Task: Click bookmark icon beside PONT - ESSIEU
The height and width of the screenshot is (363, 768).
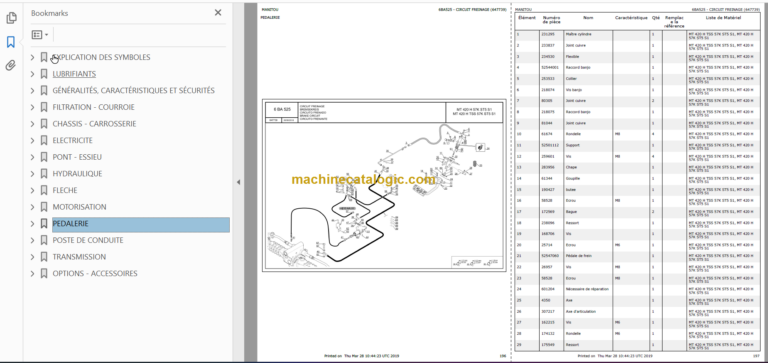Action: click(x=44, y=157)
